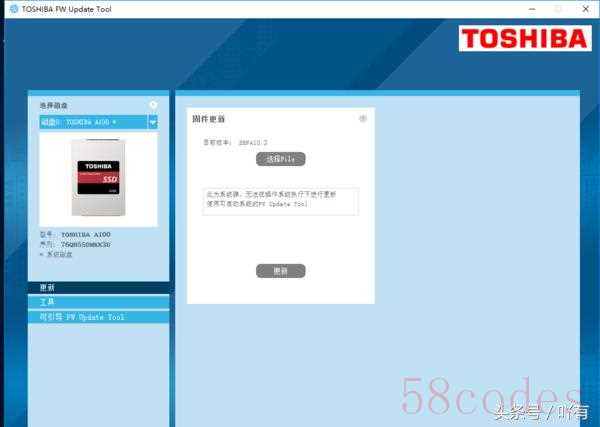This screenshot has width=600, height=427.
Task: Click the help icon in 固件更新 panel
Action: click(x=363, y=119)
